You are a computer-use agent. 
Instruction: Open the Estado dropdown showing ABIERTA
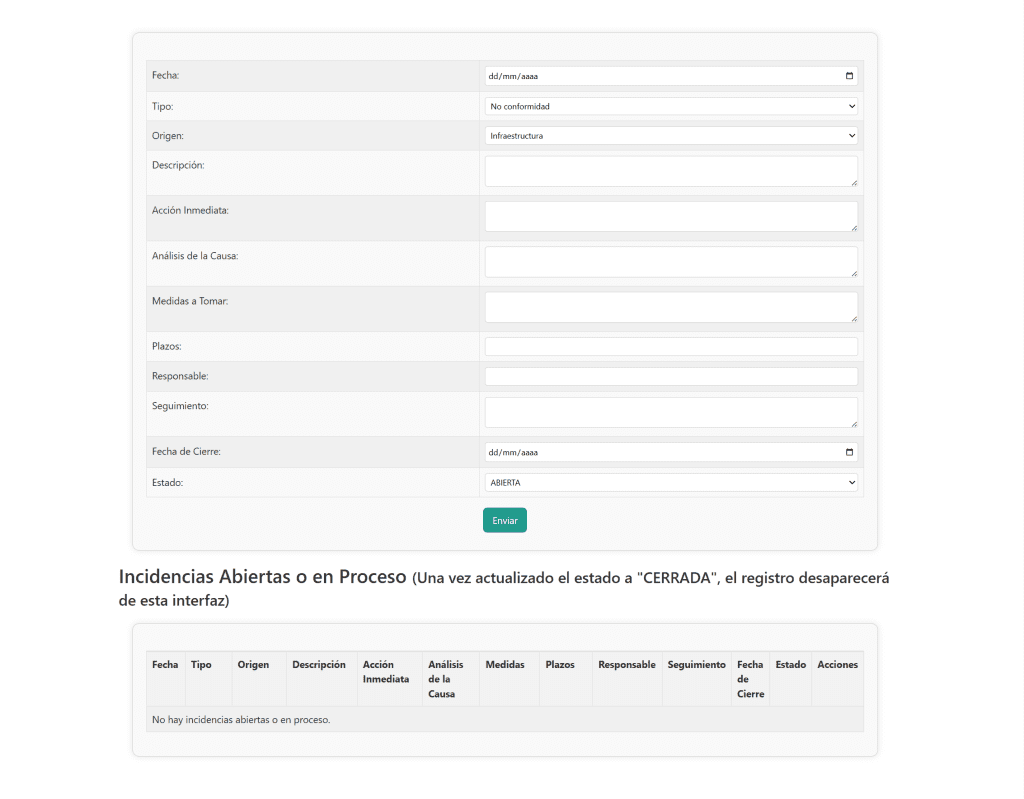pos(671,483)
